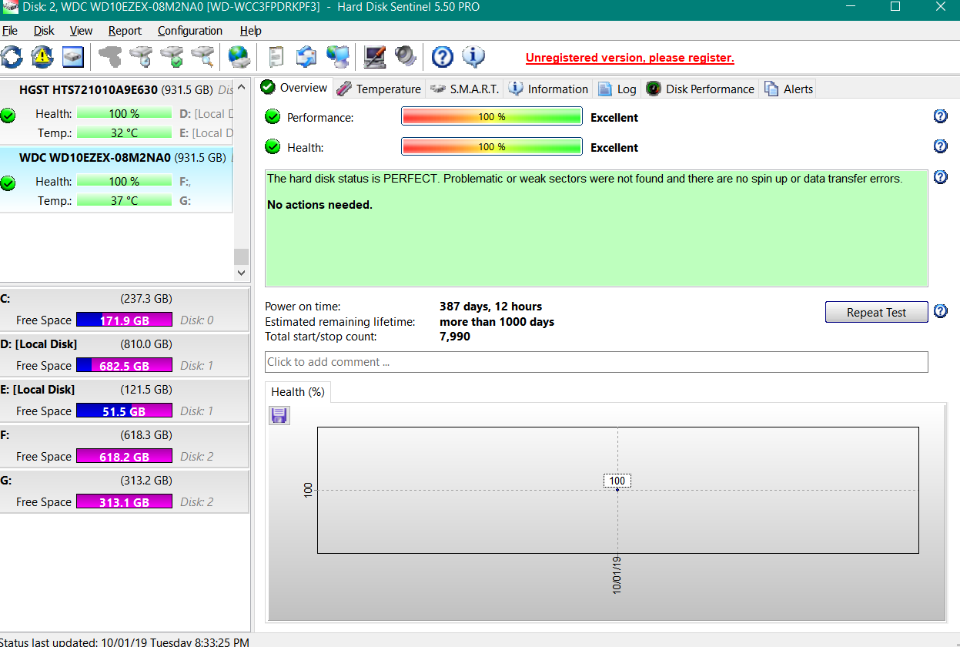This screenshot has height=647, width=960.
Task: Click the refresh disk status toolbar icon
Action: [x=12, y=56]
